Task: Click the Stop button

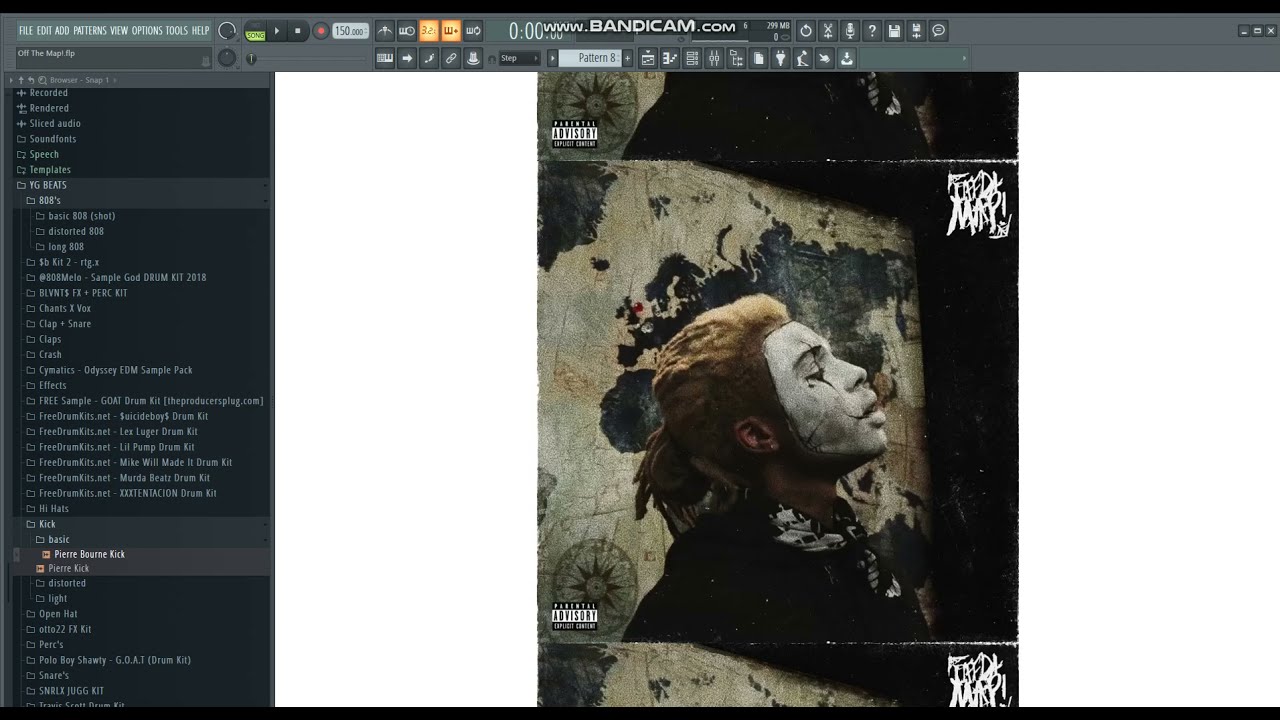Action: tap(297, 31)
